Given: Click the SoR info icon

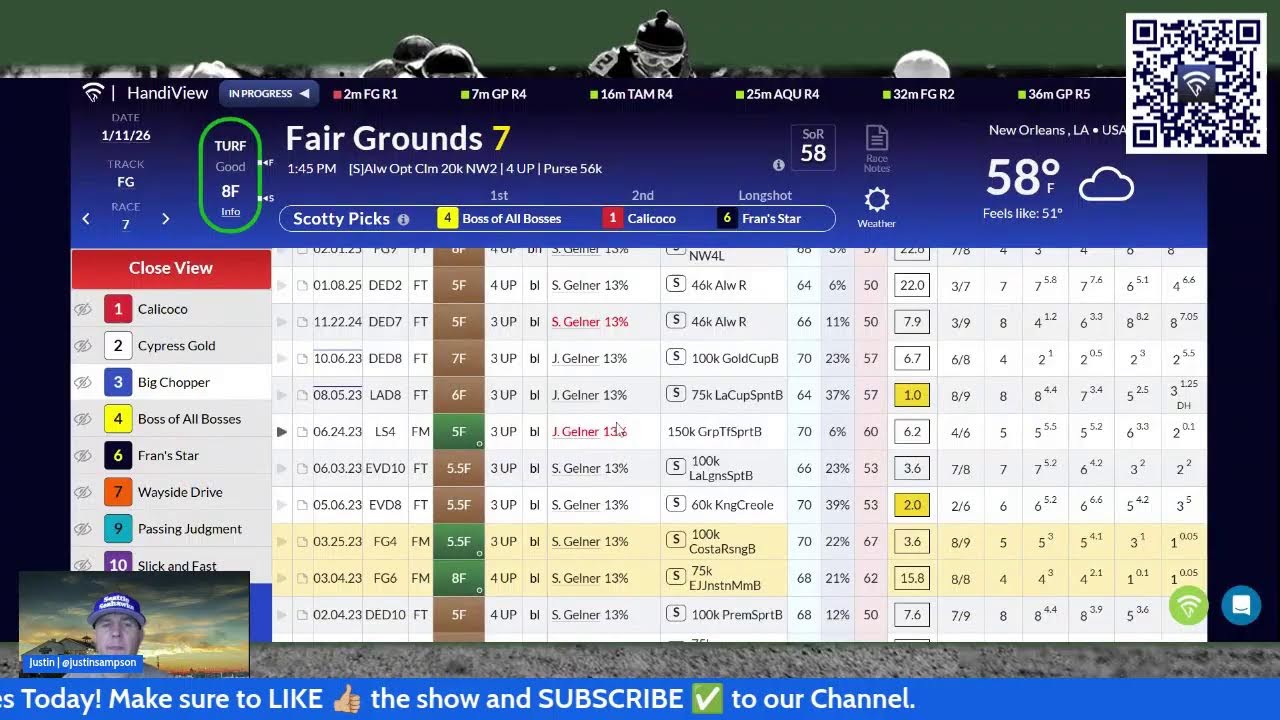Looking at the screenshot, I should [779, 165].
